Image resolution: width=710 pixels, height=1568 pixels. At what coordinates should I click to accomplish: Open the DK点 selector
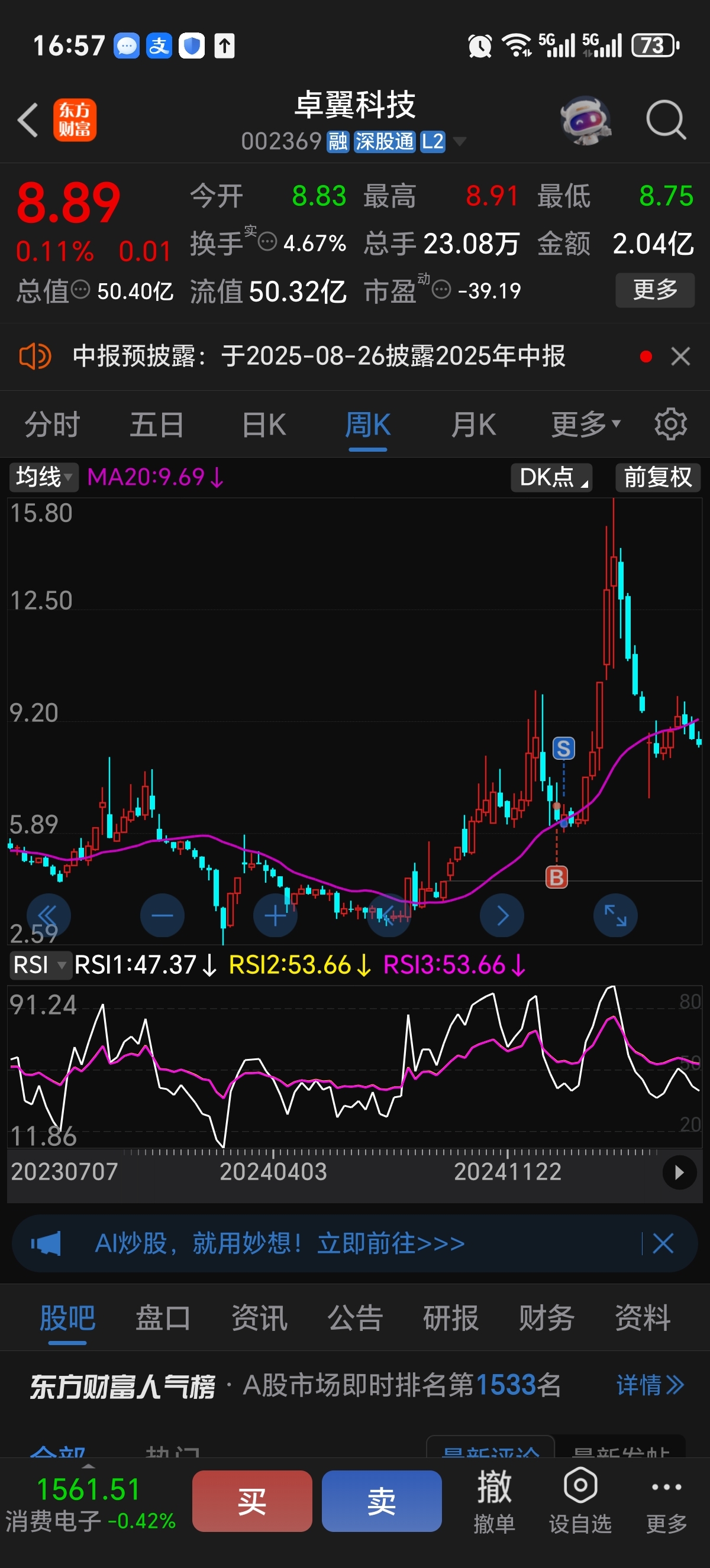click(x=551, y=477)
